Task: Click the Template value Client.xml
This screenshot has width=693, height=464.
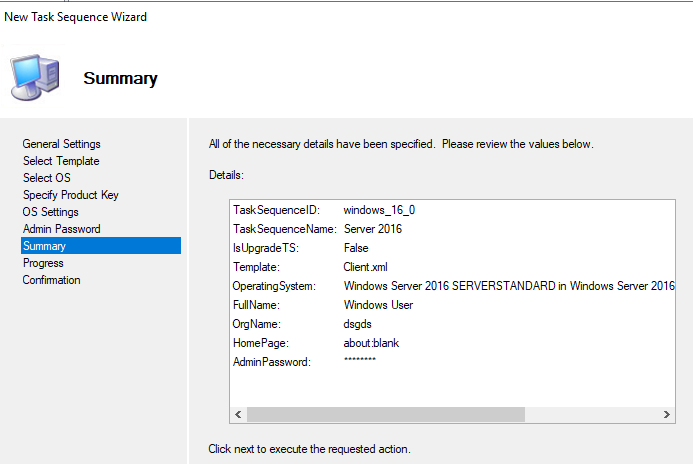Action: (366, 267)
